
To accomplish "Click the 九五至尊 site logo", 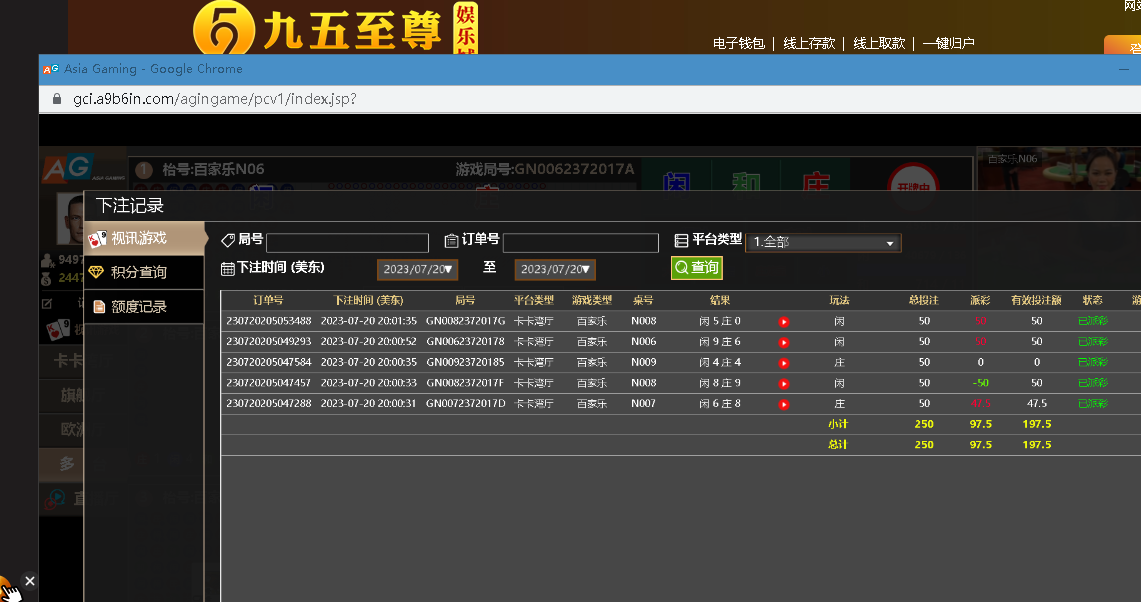I will tap(335, 29).
